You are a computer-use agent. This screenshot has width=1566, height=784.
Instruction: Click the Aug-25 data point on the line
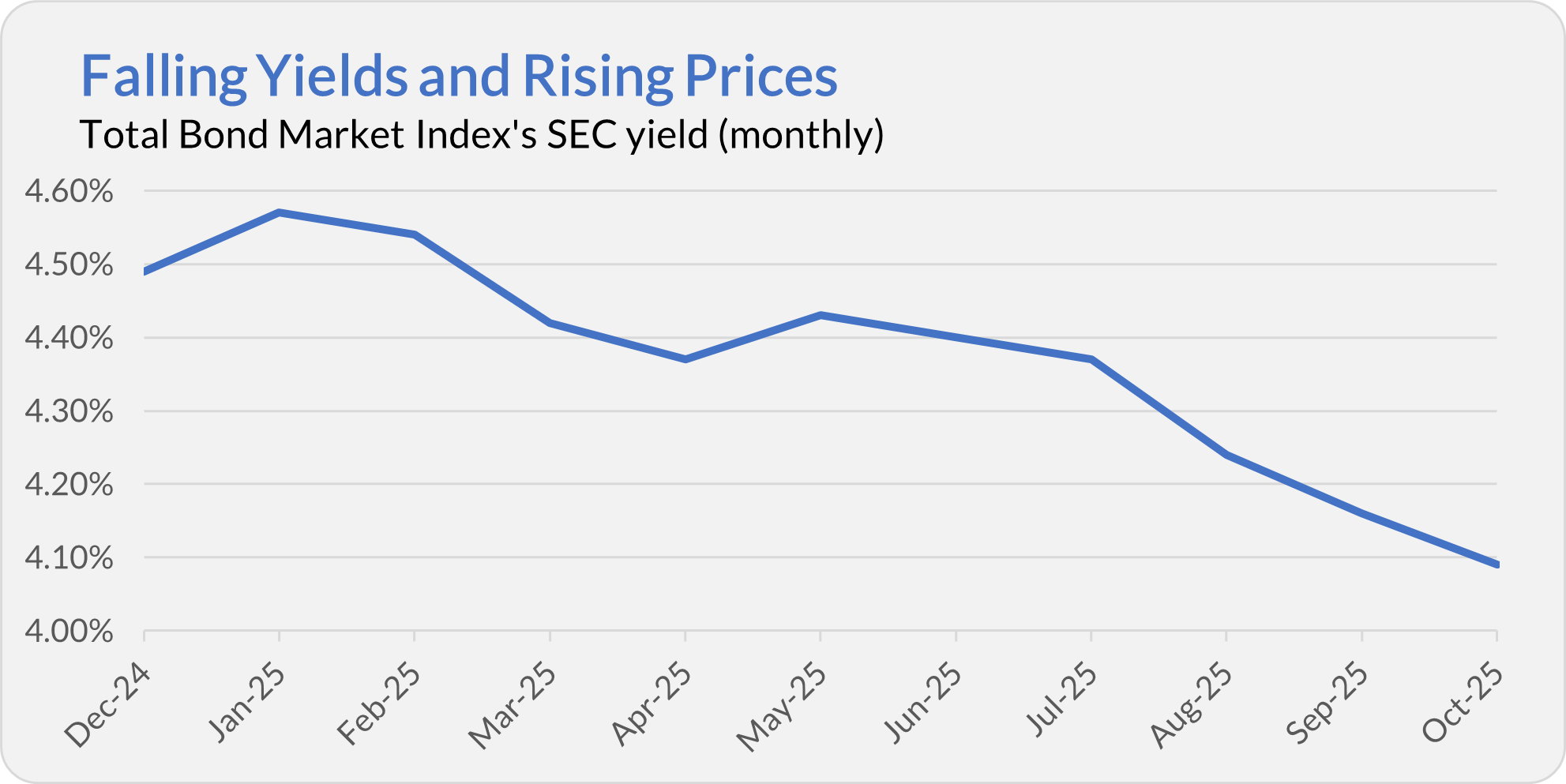coord(1226,455)
